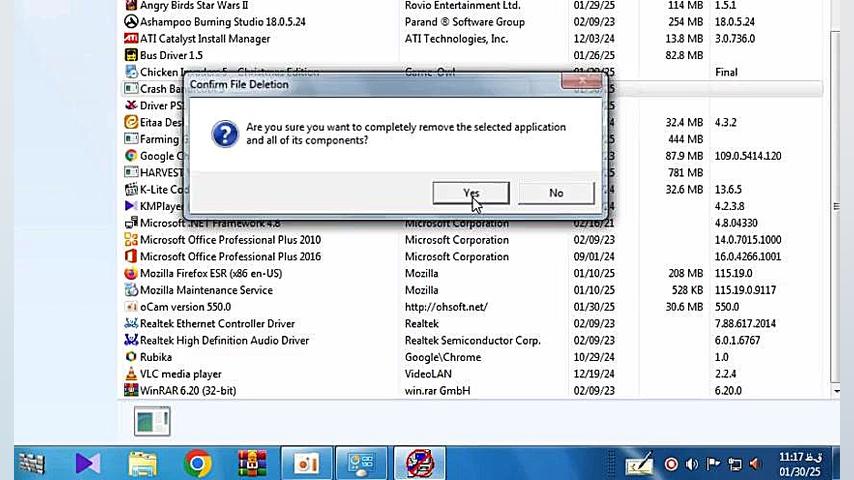Click version '109.0.5414.120'

(748, 156)
